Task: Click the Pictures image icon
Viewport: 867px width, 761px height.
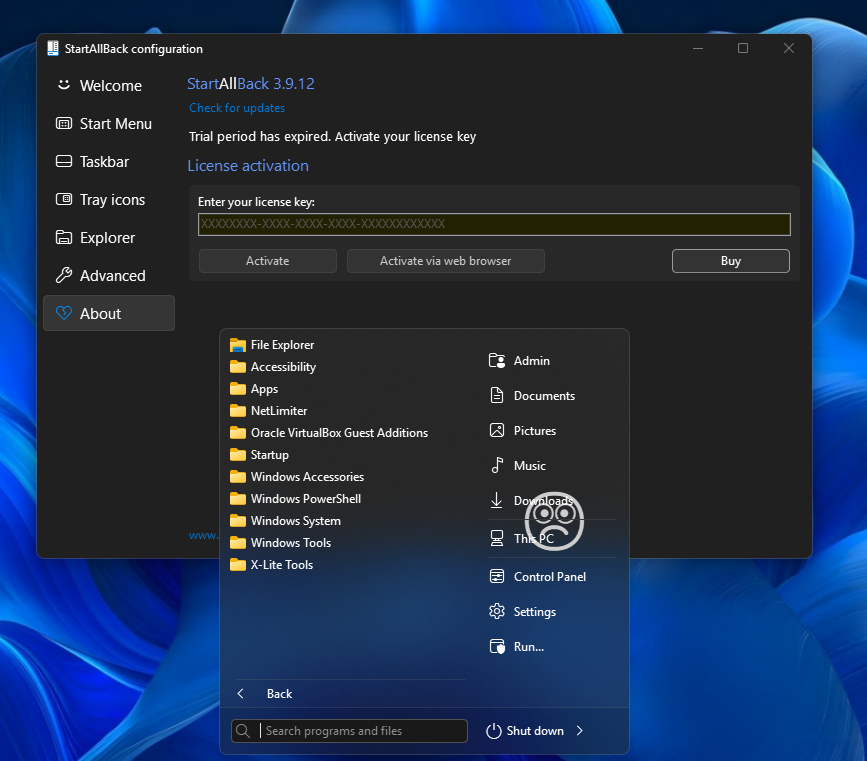Action: pyautogui.click(x=497, y=430)
